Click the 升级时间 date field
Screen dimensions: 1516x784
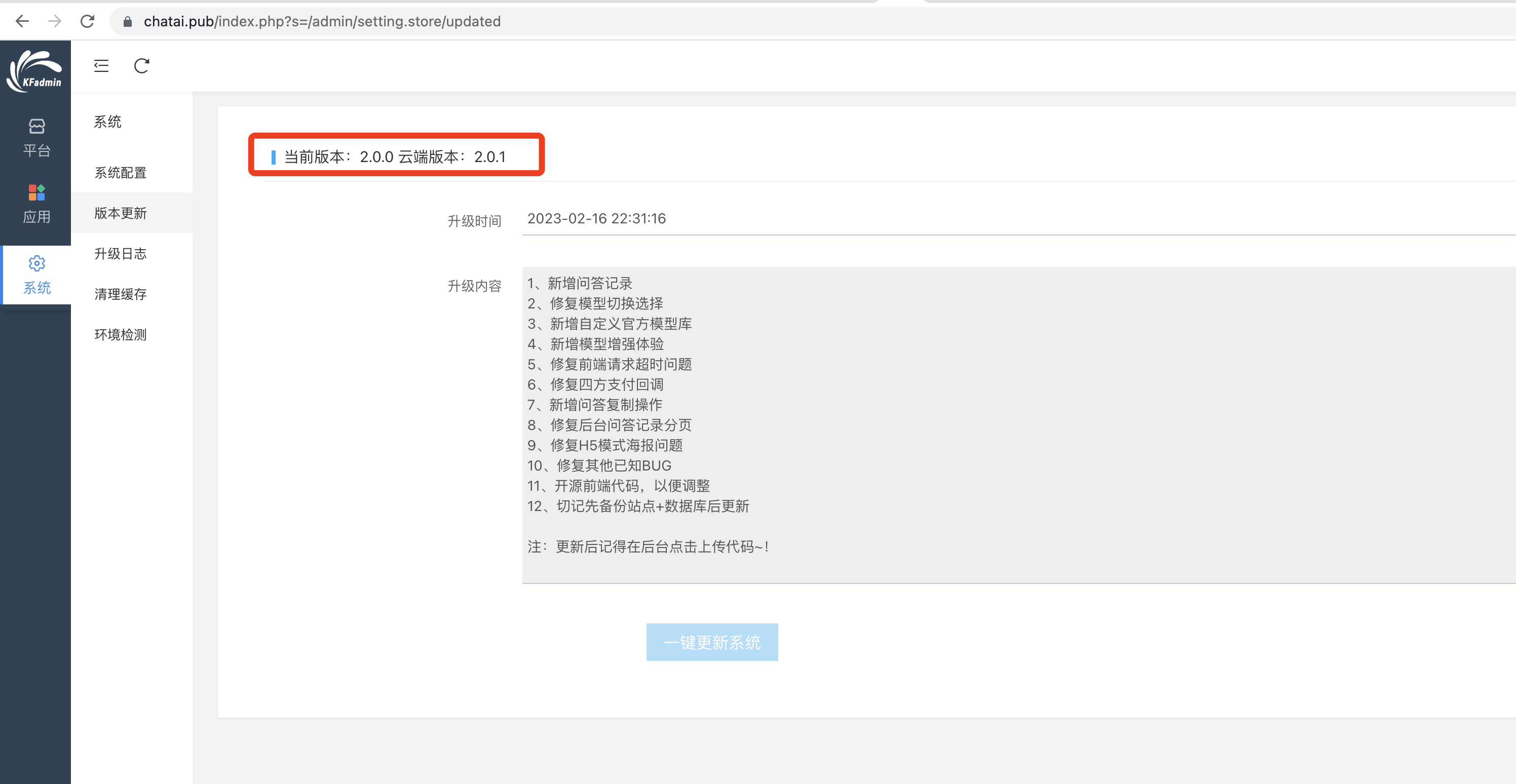pos(1019,219)
